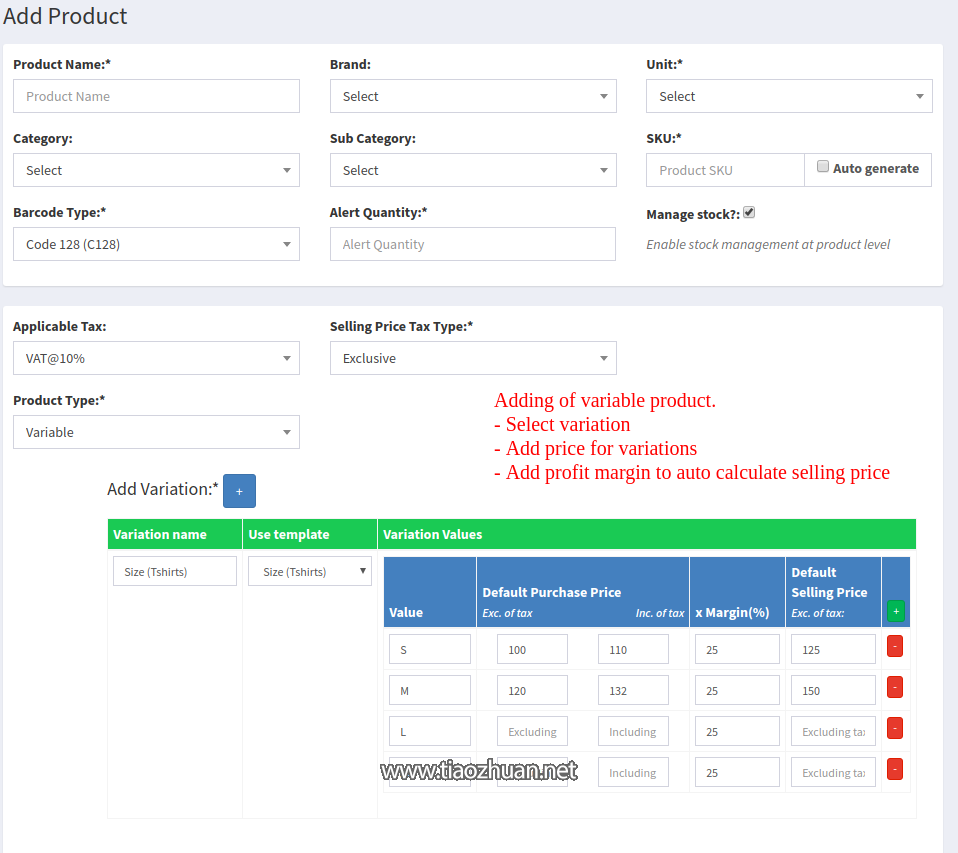
Task: Open the Unit dropdown
Action: (789, 96)
